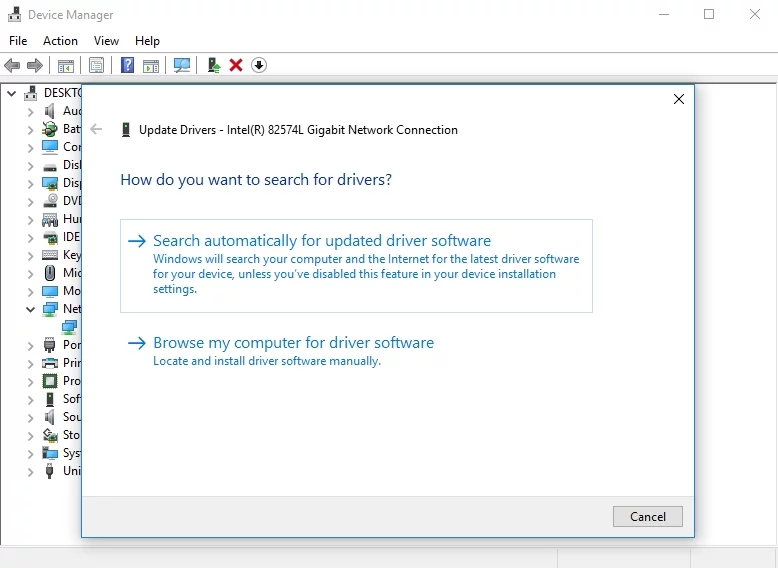This screenshot has width=778, height=568.
Task: Expand the Batteries tree node
Action: 30,129
